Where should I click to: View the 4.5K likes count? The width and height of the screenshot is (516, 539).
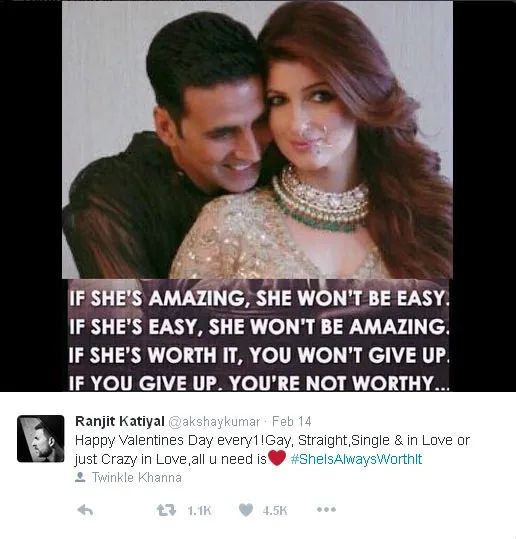pos(275,510)
